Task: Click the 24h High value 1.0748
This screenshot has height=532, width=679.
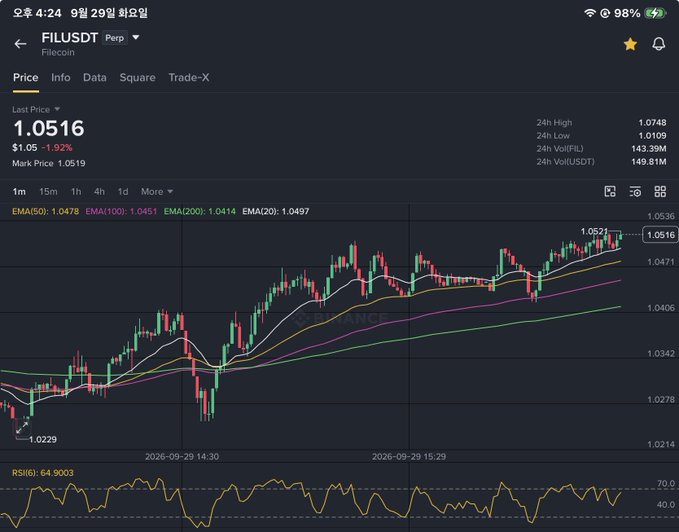Action: click(652, 123)
